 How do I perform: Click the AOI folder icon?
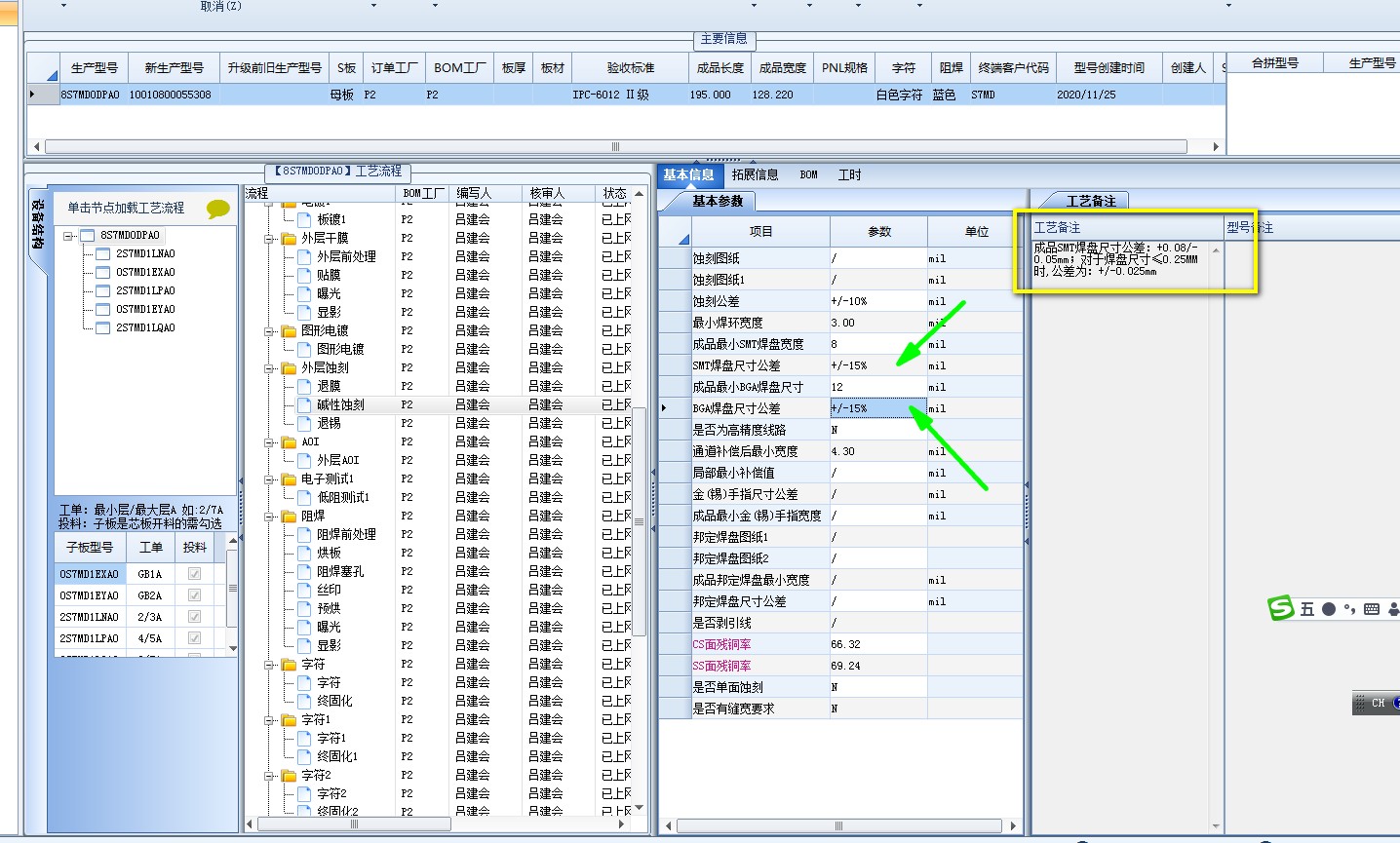click(289, 441)
